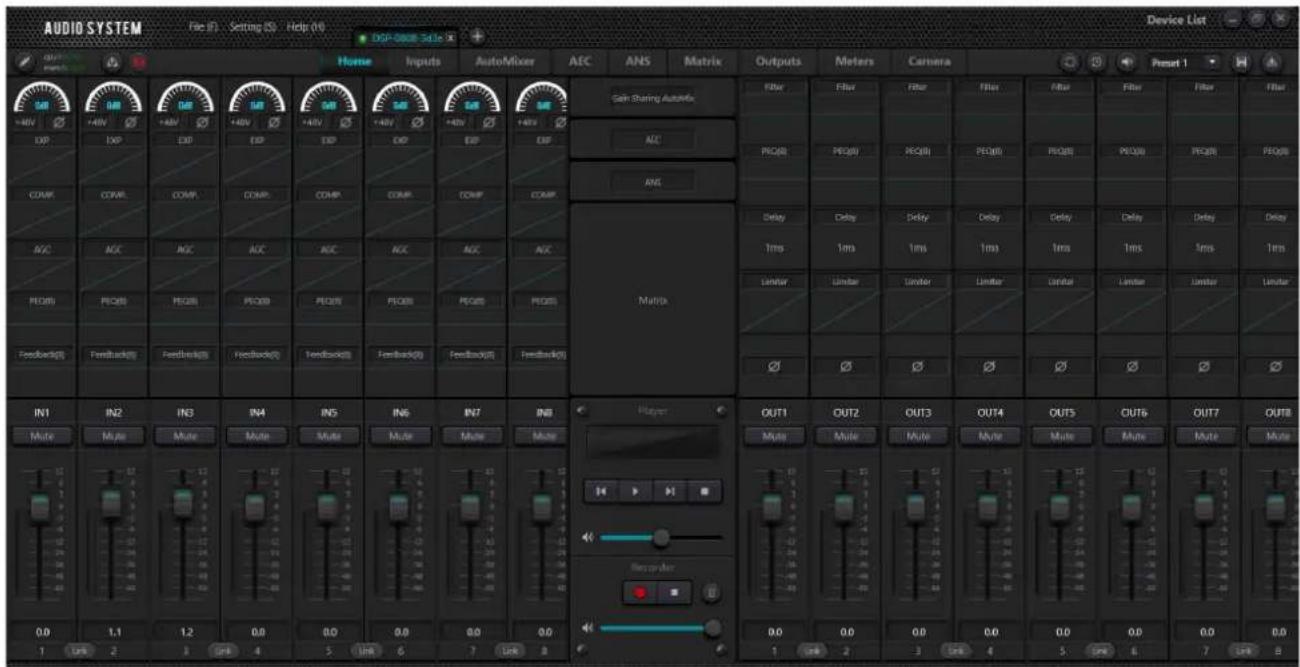This screenshot has height=667, width=1300.
Task: Toggle phase invert on OUT1
Action: [773, 367]
